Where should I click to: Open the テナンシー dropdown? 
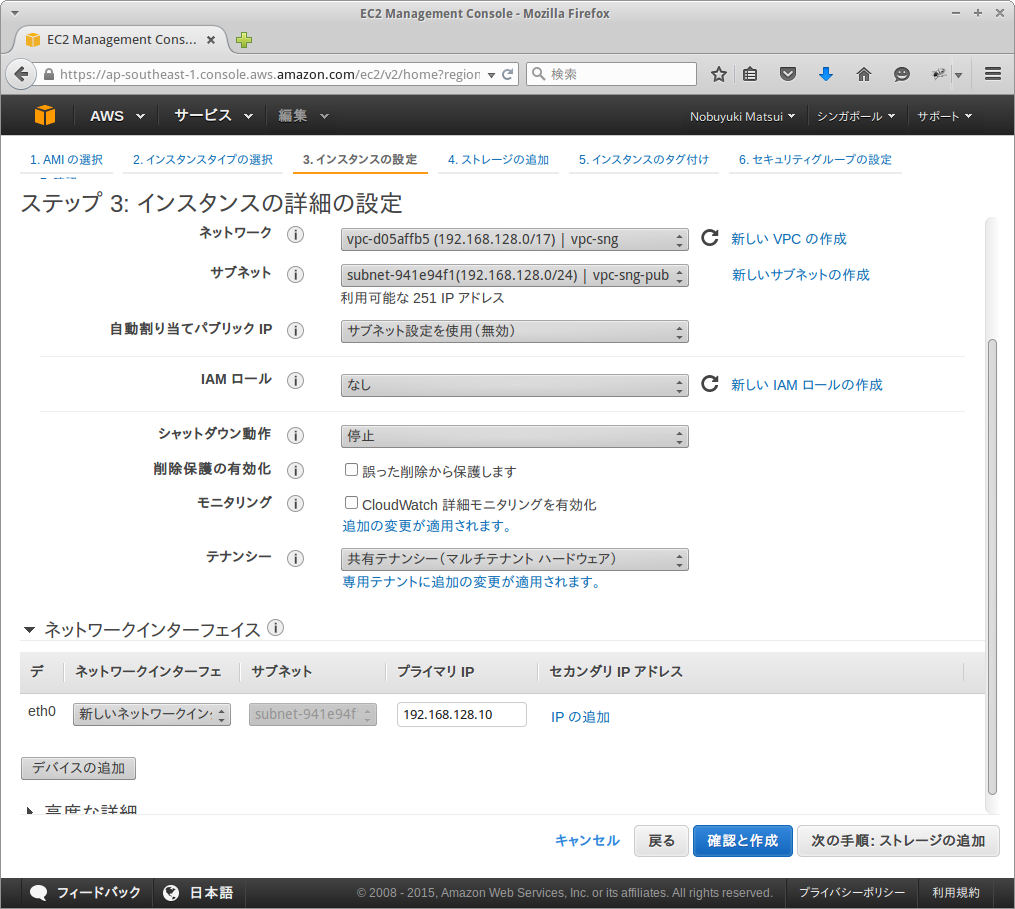[x=513, y=559]
